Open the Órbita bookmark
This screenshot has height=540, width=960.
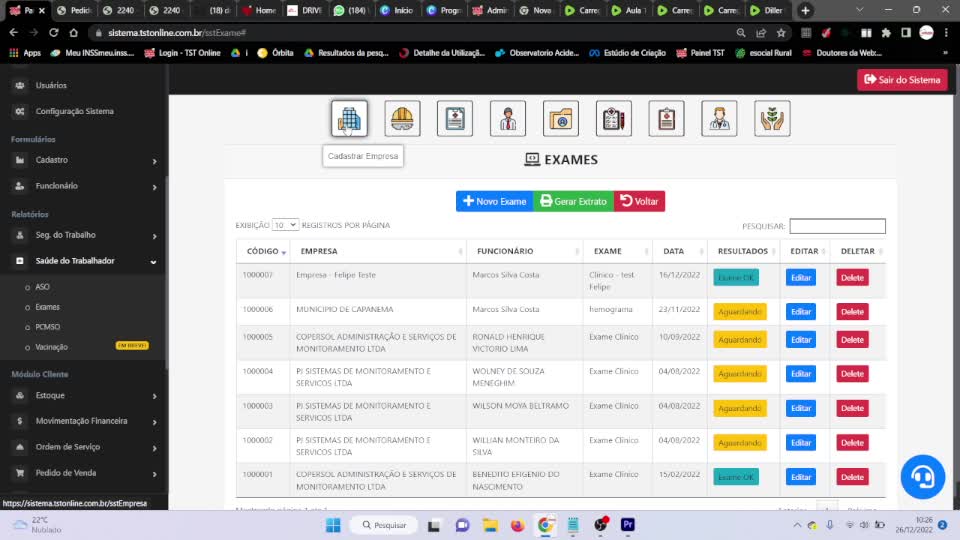(275, 53)
